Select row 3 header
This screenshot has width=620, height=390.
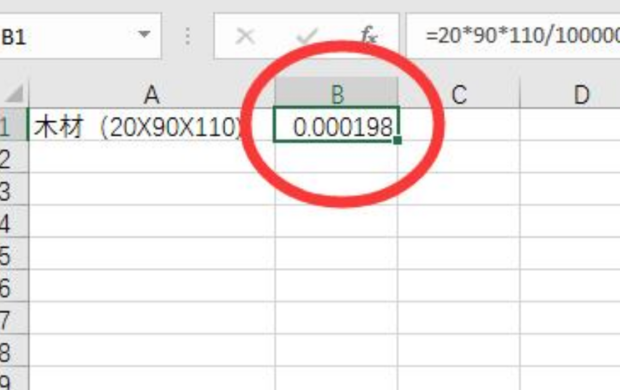tap(14, 189)
